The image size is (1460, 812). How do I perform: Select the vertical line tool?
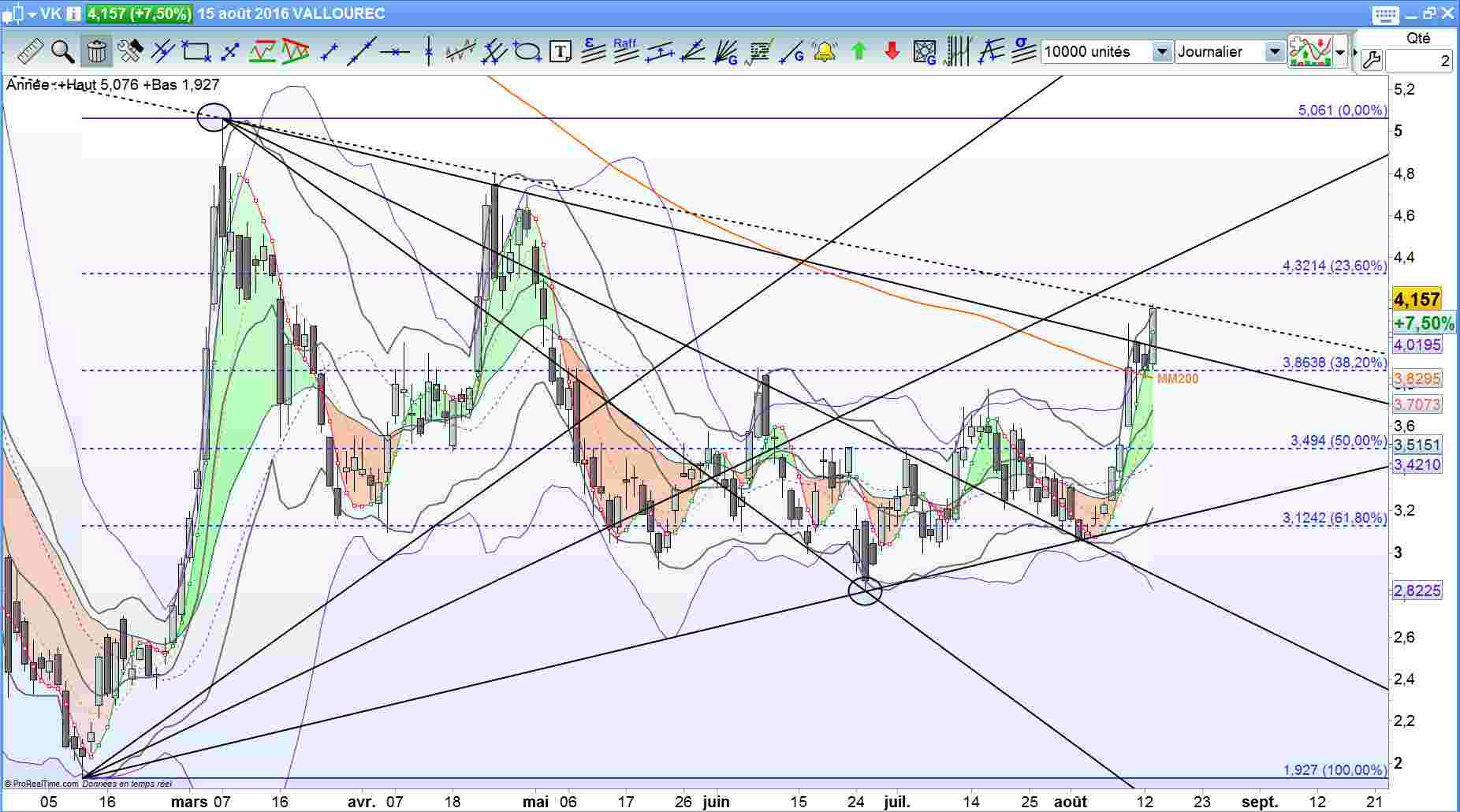tap(428, 52)
